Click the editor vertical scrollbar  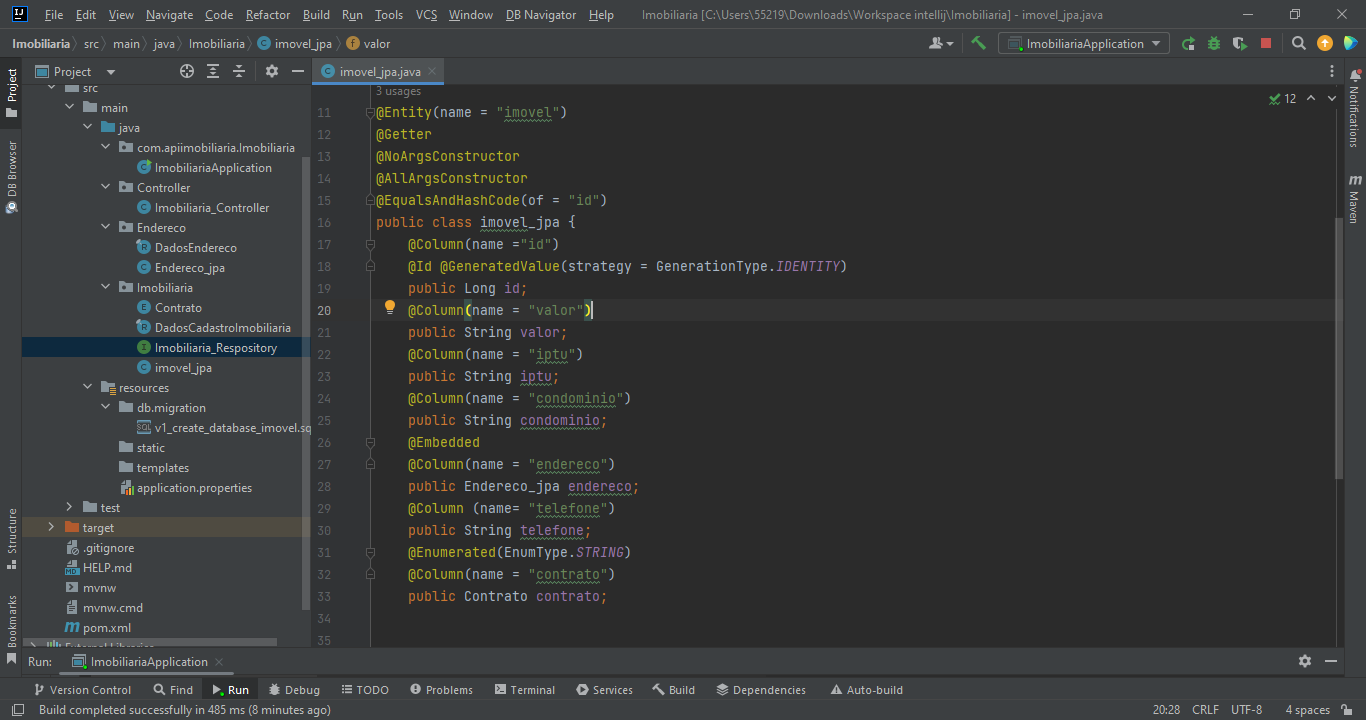point(1340,350)
